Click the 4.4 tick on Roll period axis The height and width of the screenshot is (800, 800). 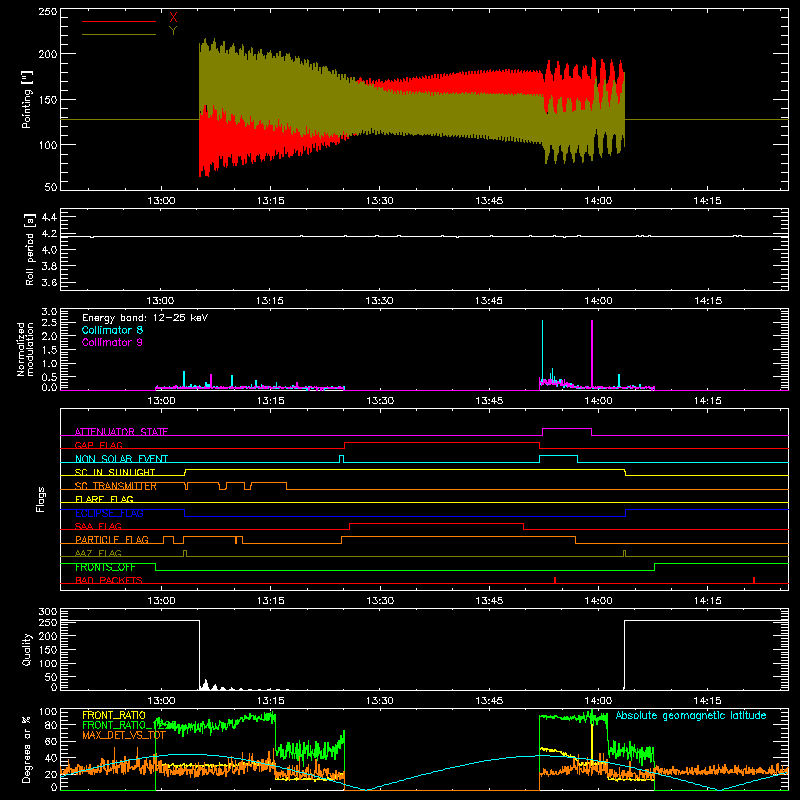coord(49,217)
